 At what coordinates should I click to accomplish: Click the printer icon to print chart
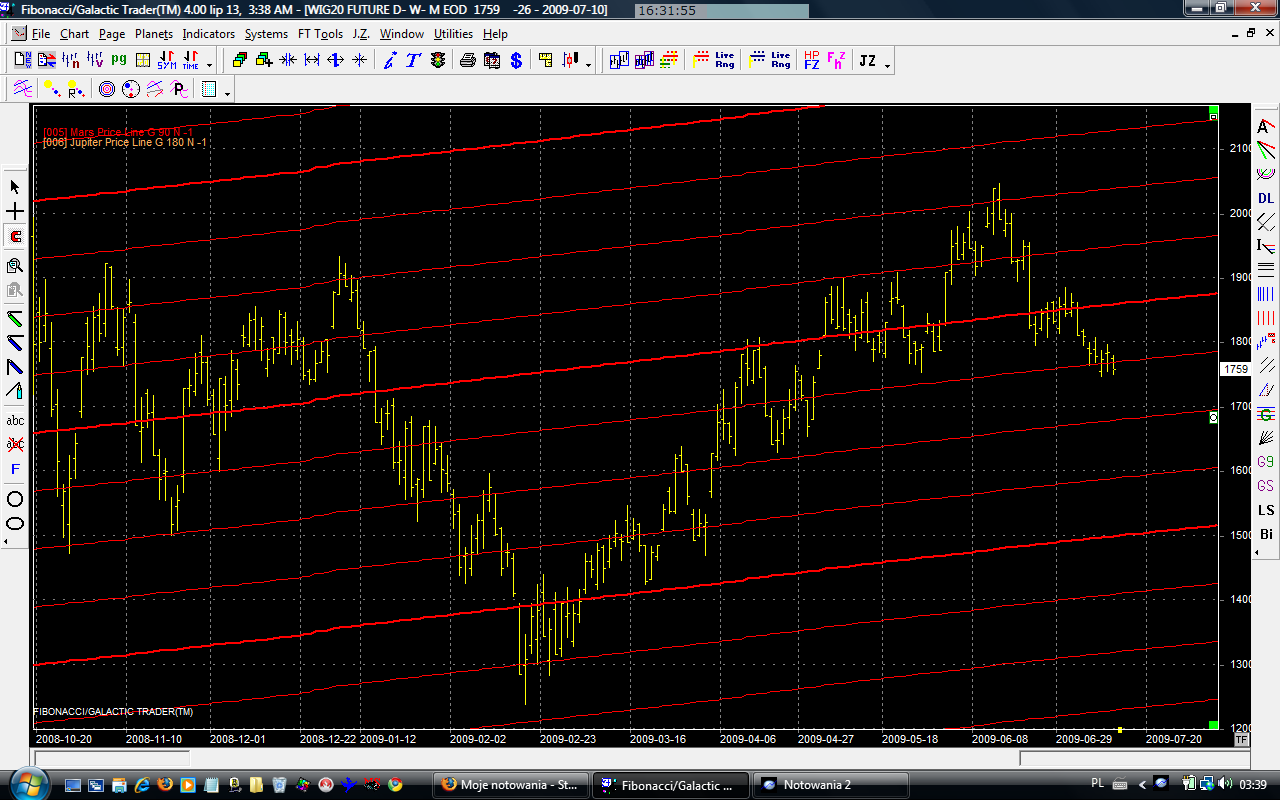pos(467,60)
